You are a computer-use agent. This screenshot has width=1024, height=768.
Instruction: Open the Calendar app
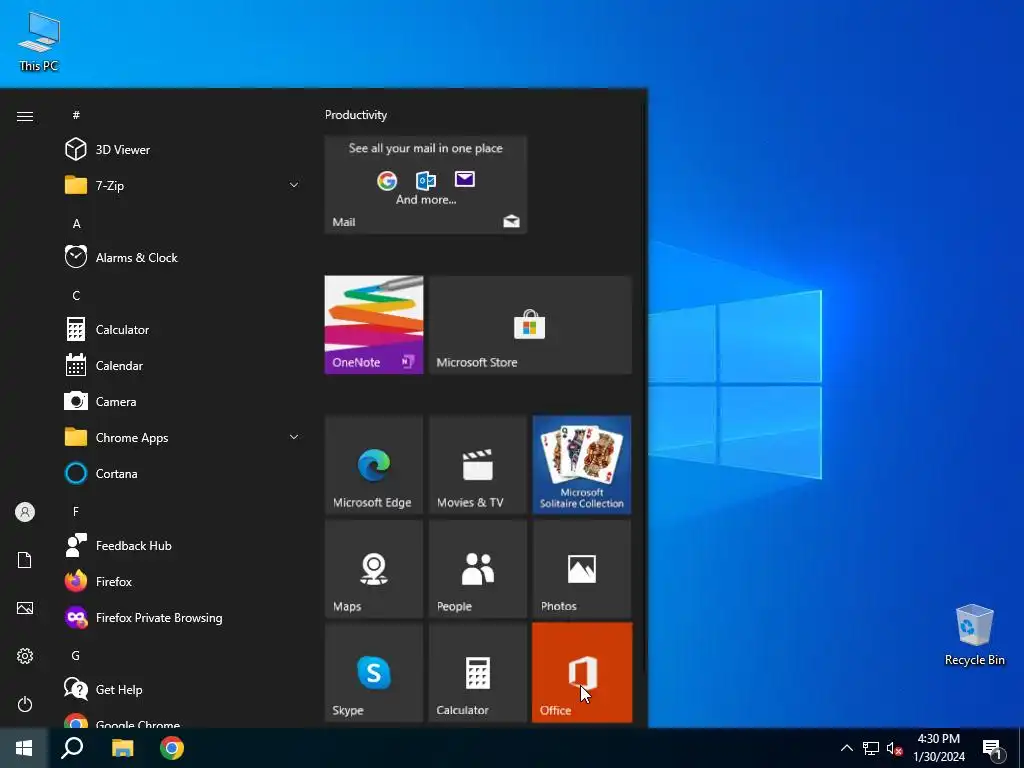tap(183, 366)
